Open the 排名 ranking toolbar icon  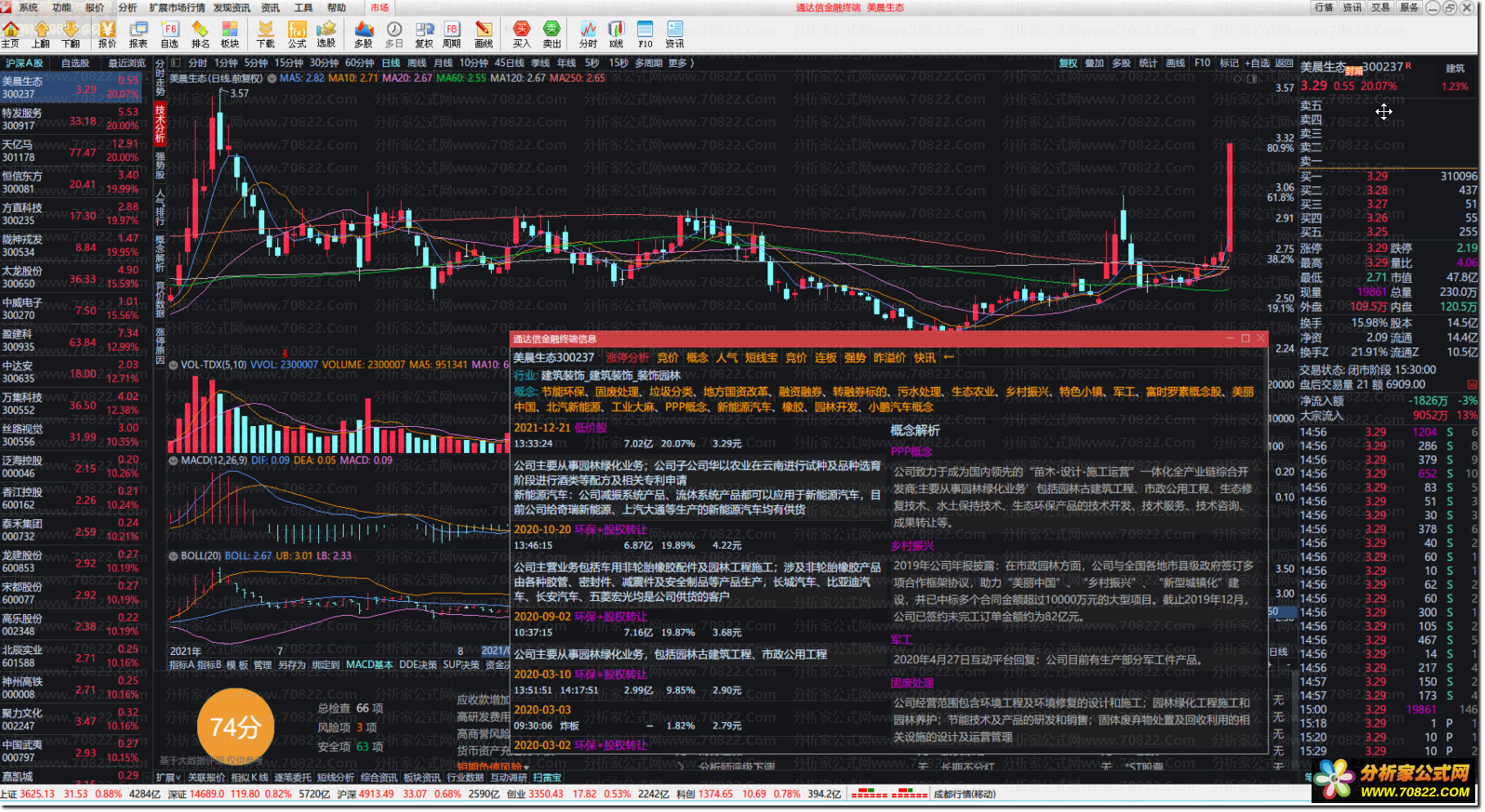pyautogui.click(x=200, y=35)
